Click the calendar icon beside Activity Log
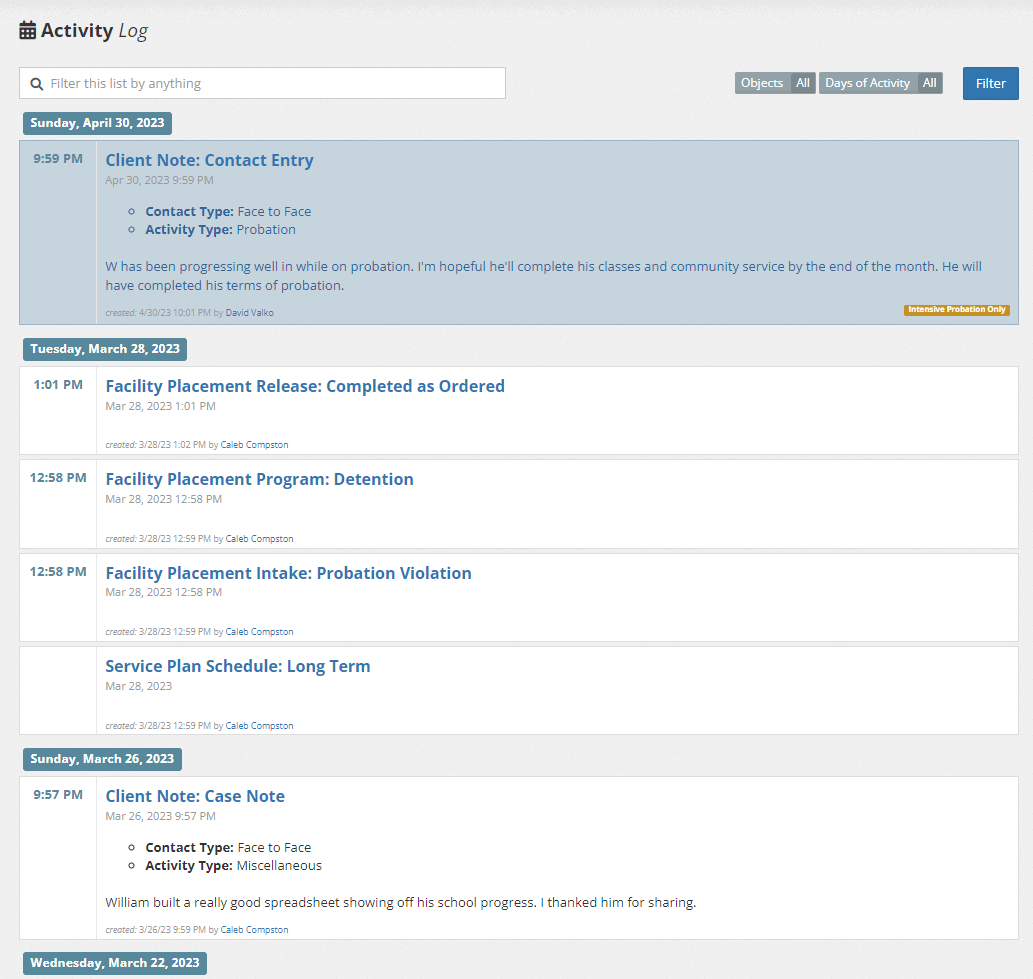Image resolution: width=1033 pixels, height=979 pixels. coord(26,29)
